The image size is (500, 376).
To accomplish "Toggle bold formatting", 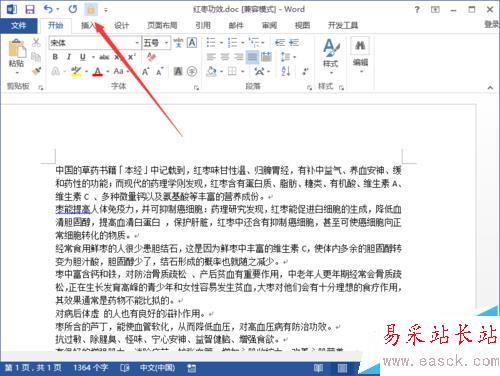I will point(55,57).
